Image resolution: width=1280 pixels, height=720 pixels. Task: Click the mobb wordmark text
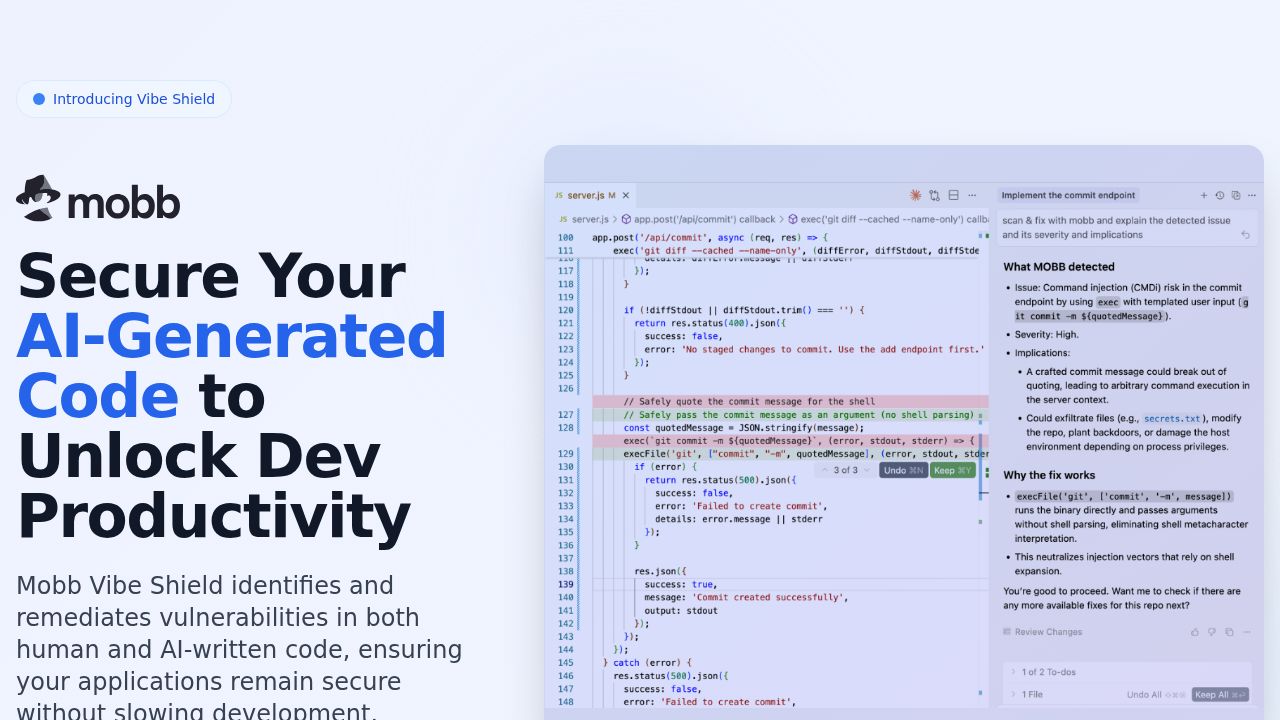click(124, 201)
